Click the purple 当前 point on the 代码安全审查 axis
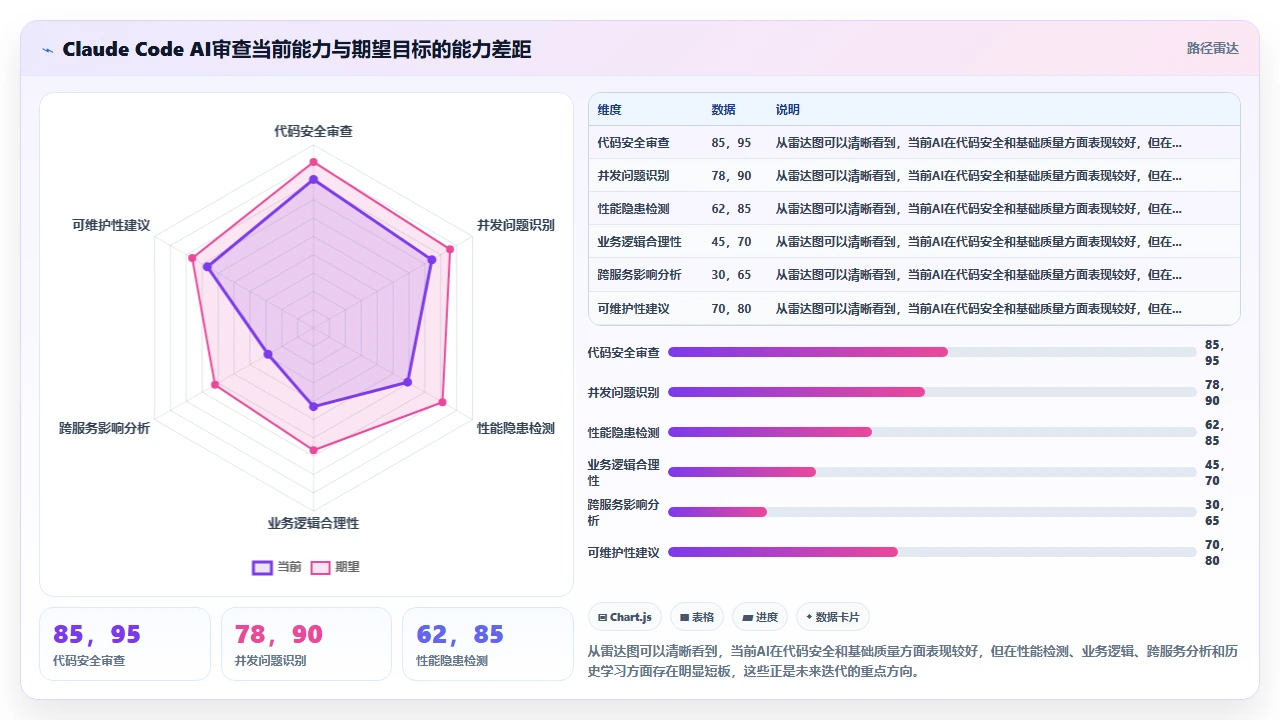The image size is (1280, 720). click(313, 179)
